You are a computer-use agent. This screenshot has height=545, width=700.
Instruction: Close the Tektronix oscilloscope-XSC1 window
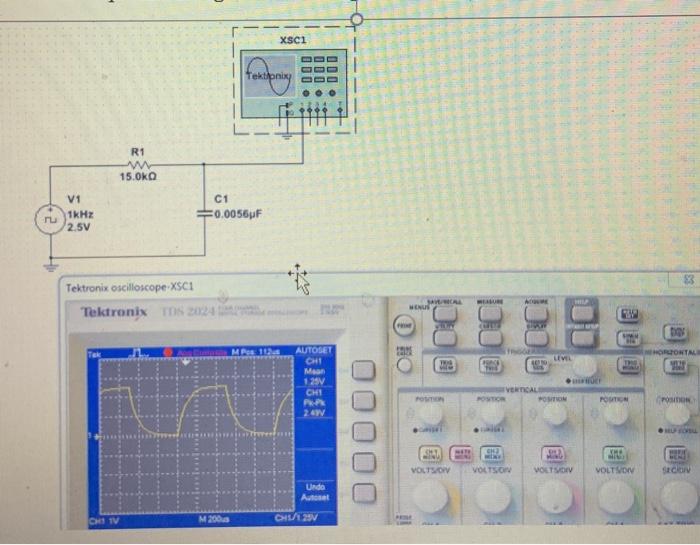tap(689, 279)
